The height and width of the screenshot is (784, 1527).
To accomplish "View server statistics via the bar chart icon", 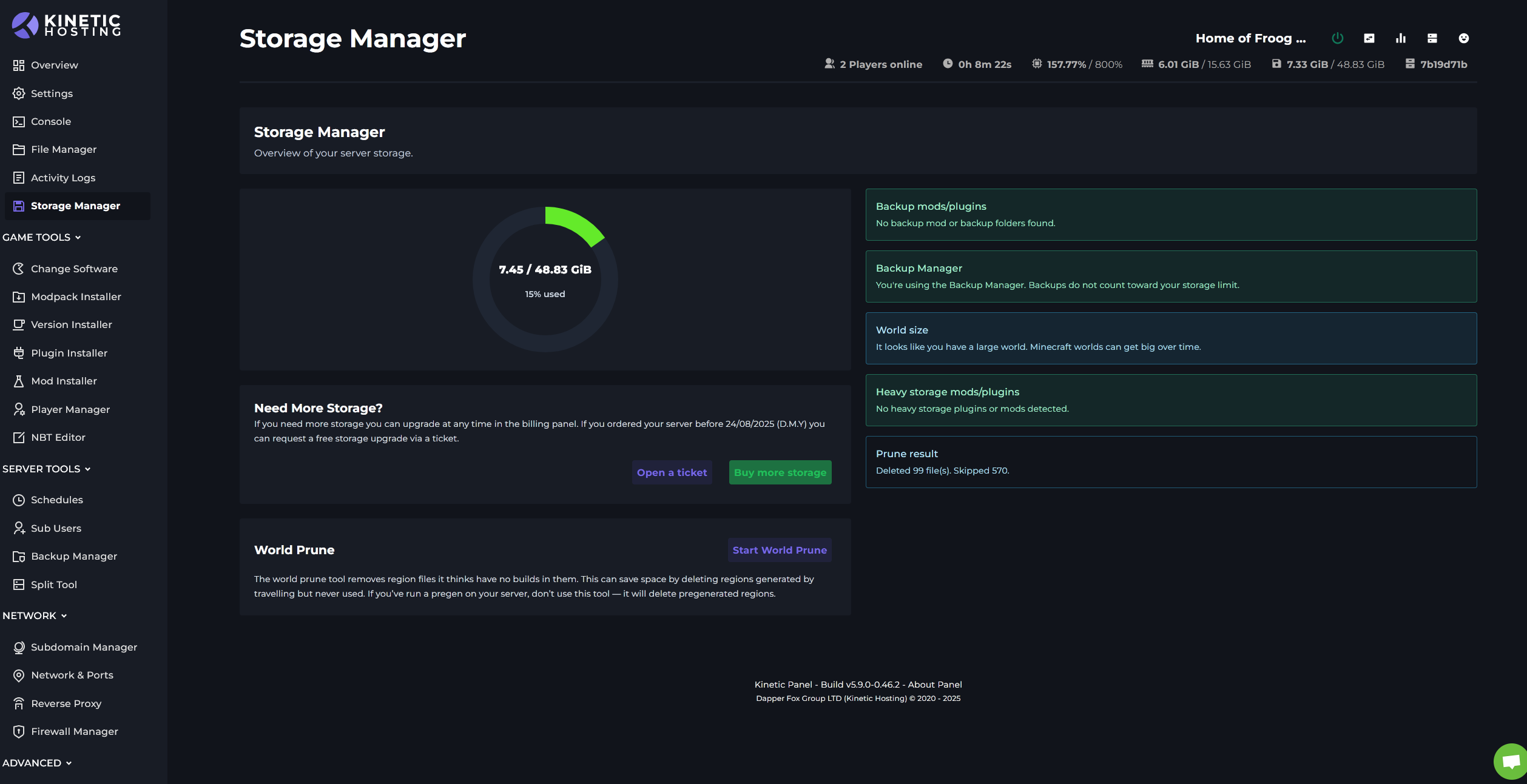I will point(1400,38).
